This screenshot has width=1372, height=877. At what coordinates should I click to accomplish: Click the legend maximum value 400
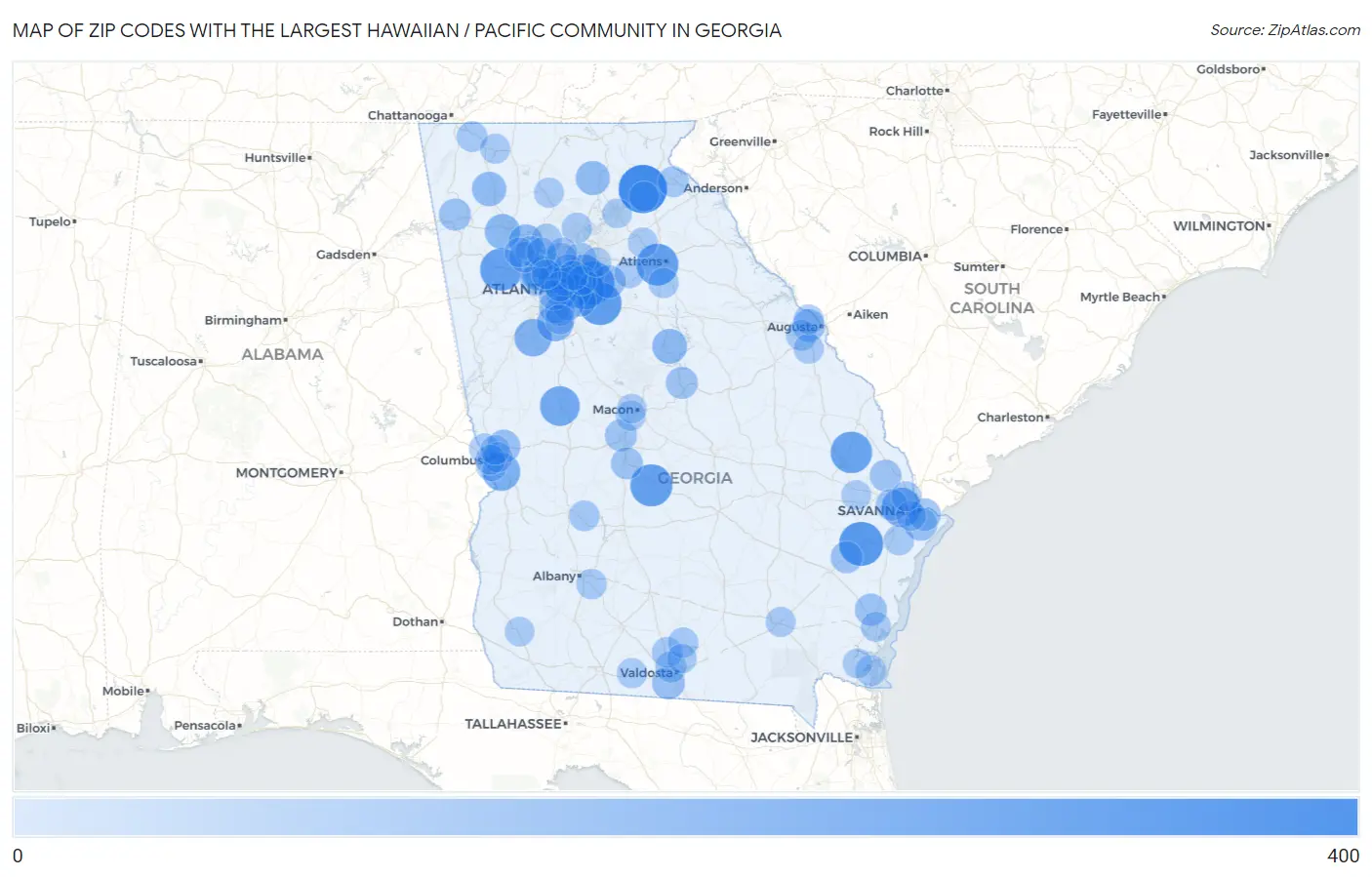(1343, 856)
